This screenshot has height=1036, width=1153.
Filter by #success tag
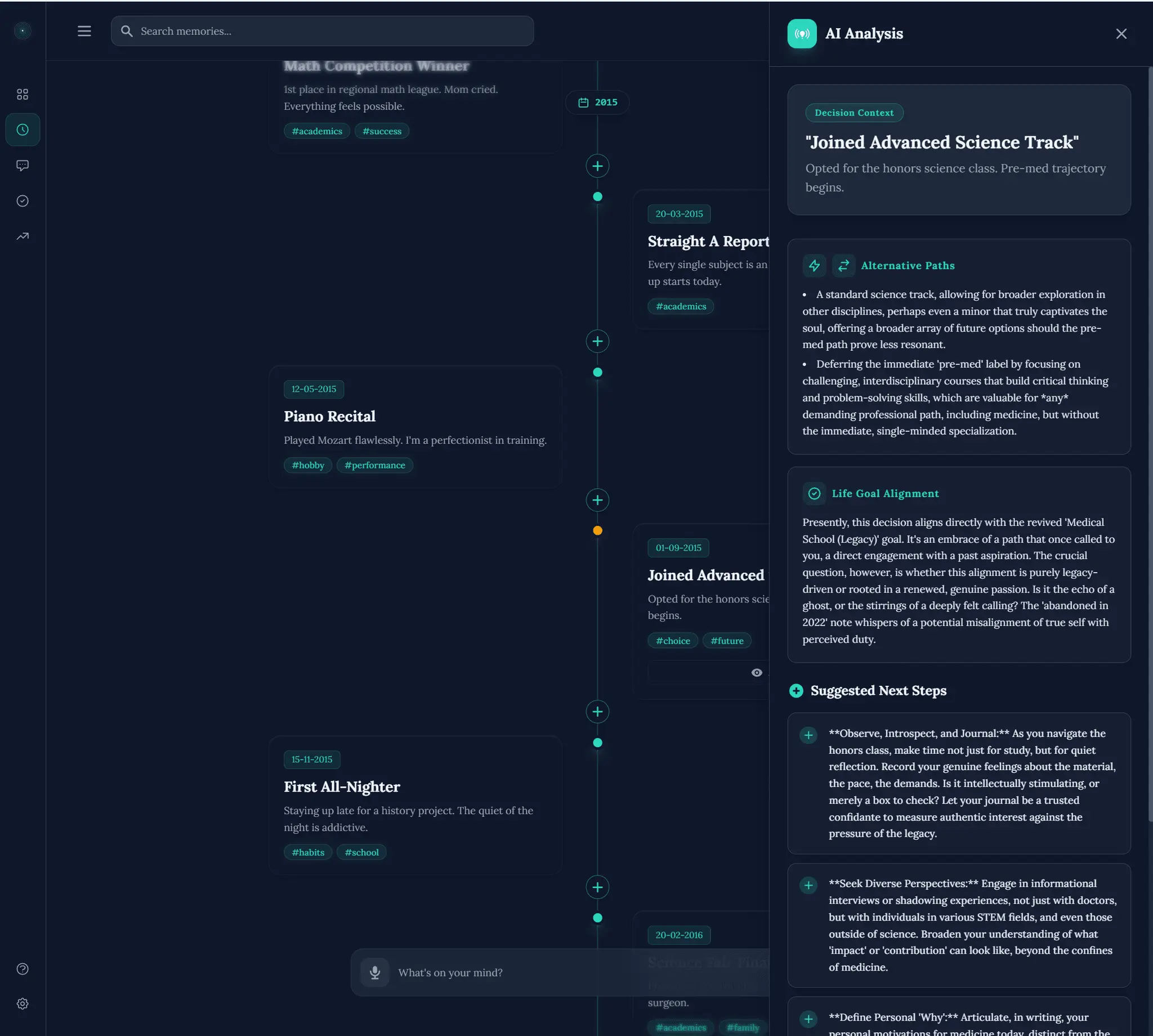382,131
